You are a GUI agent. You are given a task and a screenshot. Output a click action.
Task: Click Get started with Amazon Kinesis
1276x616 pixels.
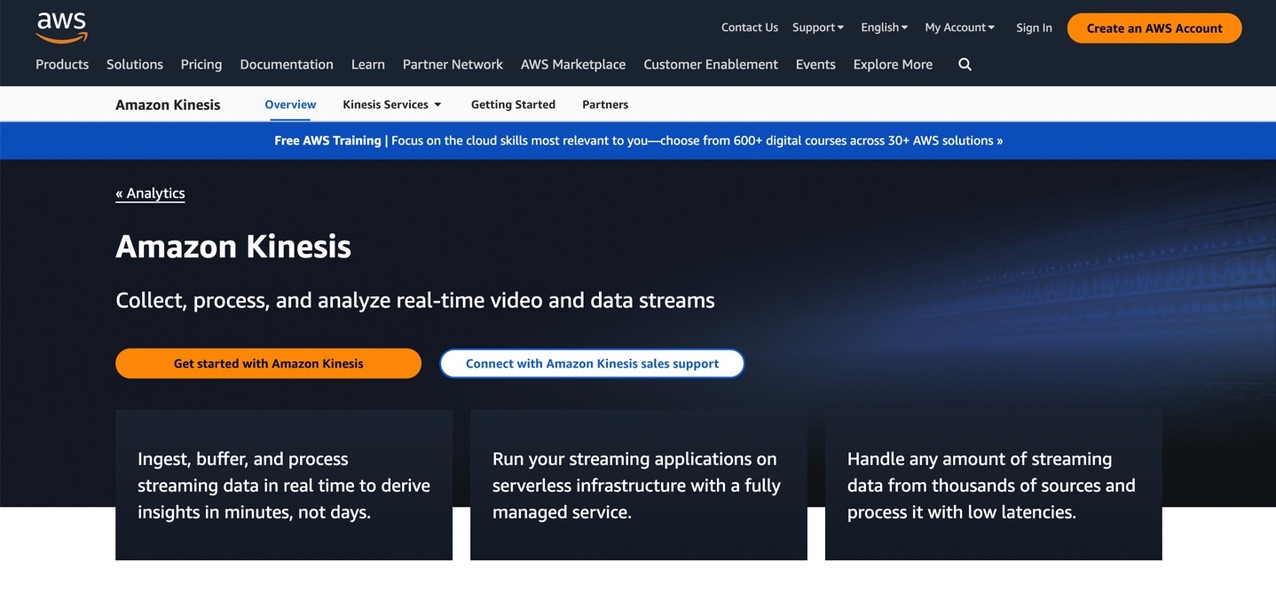click(x=268, y=363)
